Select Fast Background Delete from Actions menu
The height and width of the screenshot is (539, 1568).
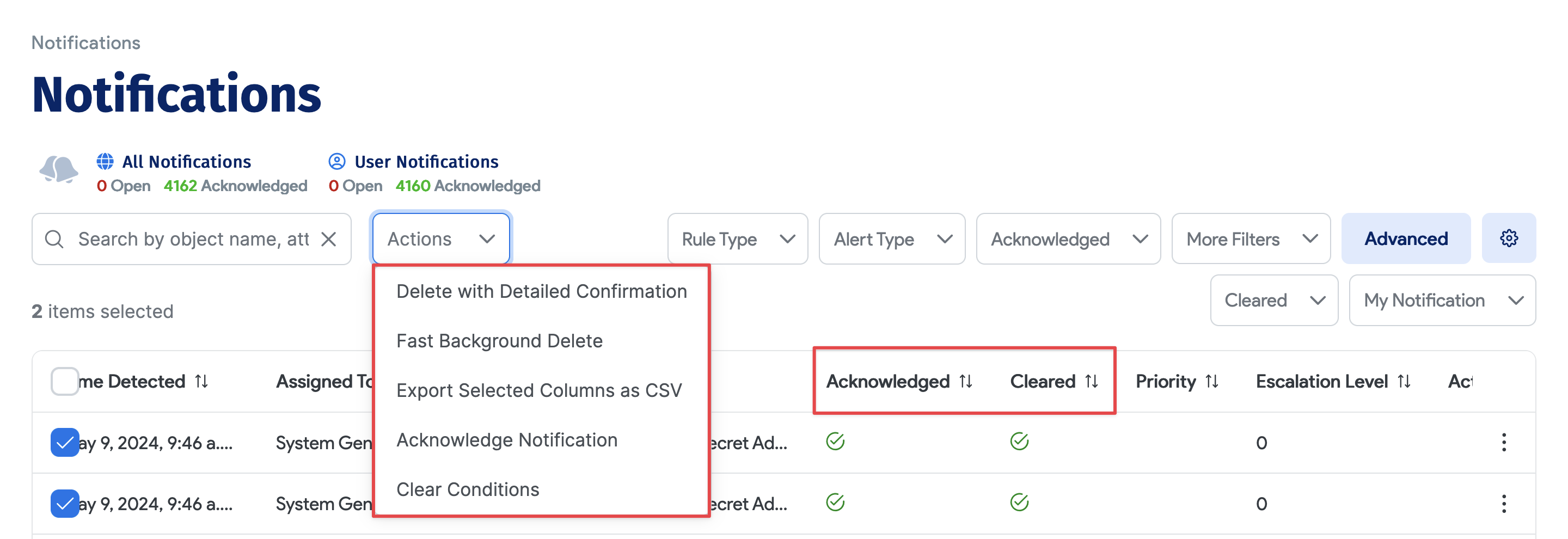coord(499,341)
